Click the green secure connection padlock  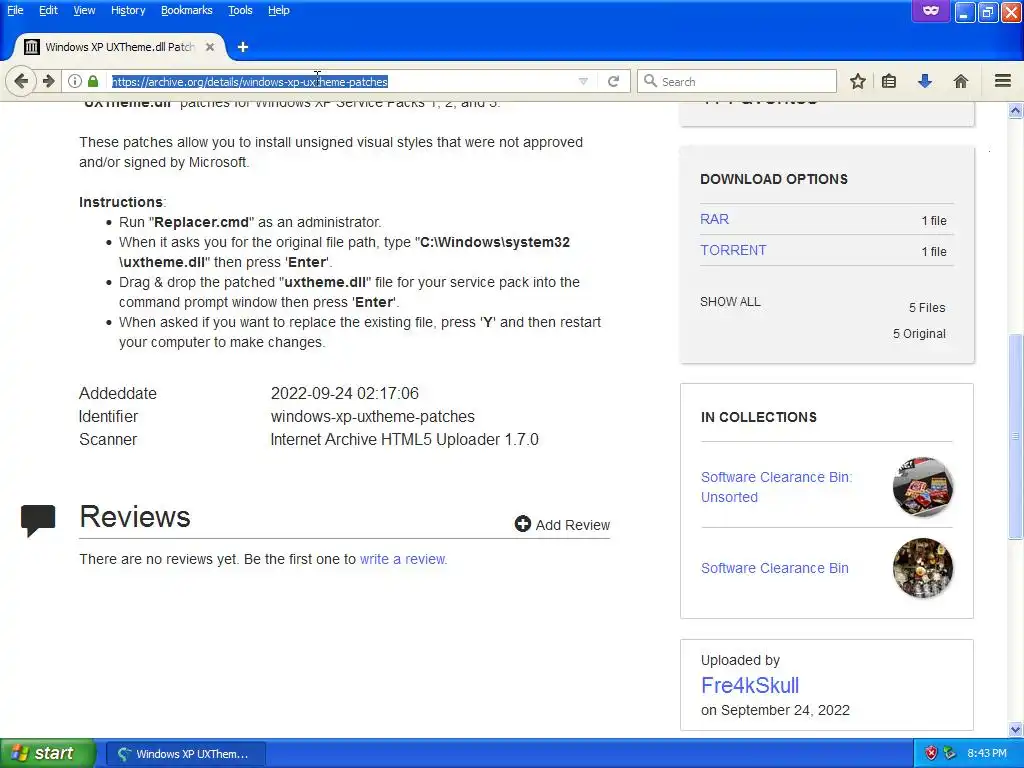pyautogui.click(x=93, y=81)
